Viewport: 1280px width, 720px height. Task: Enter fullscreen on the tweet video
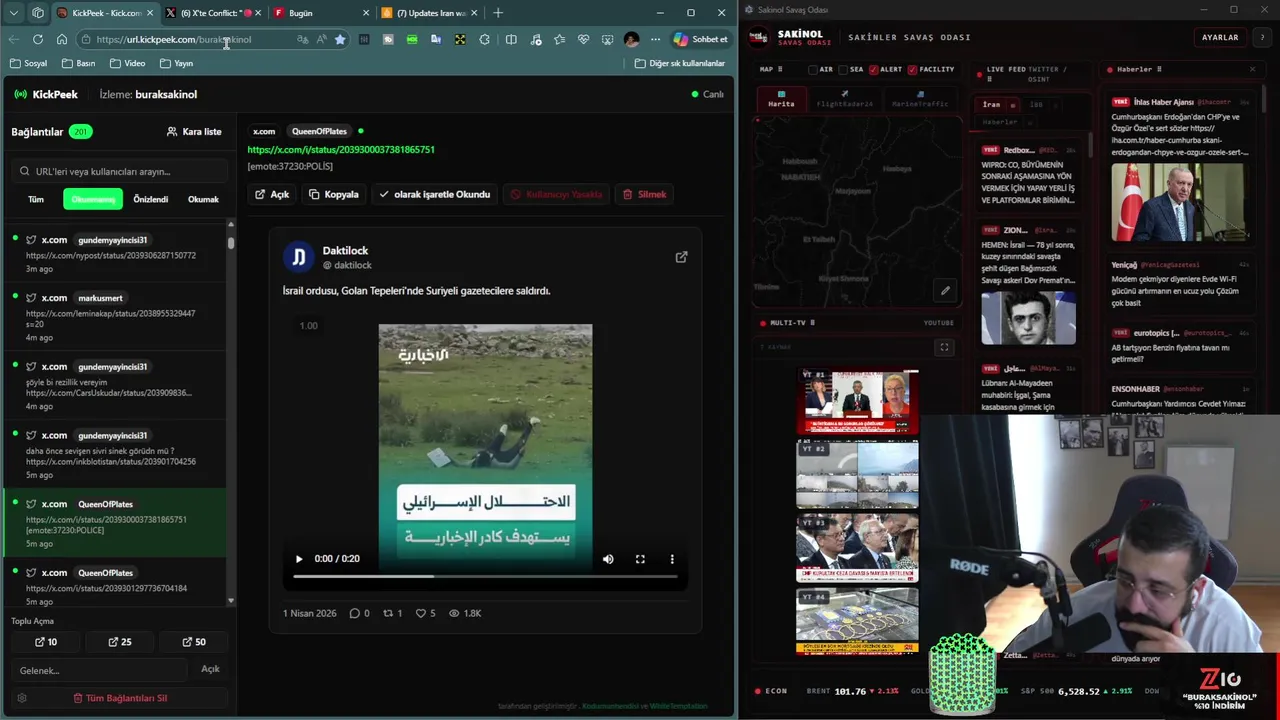640,559
